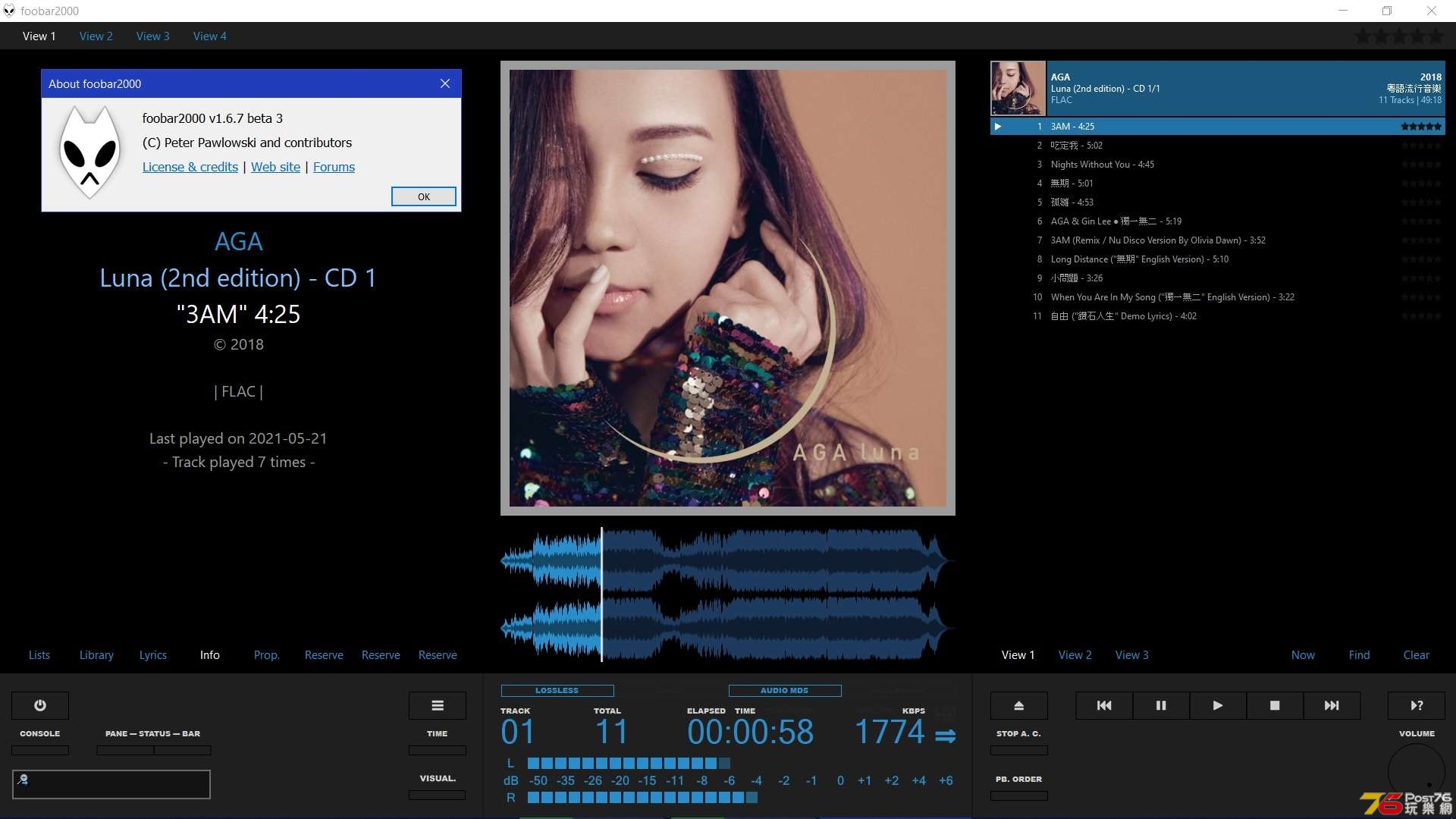Select track 9 with duration 3:26
The width and height of the screenshot is (1456, 819).
(x=1218, y=278)
